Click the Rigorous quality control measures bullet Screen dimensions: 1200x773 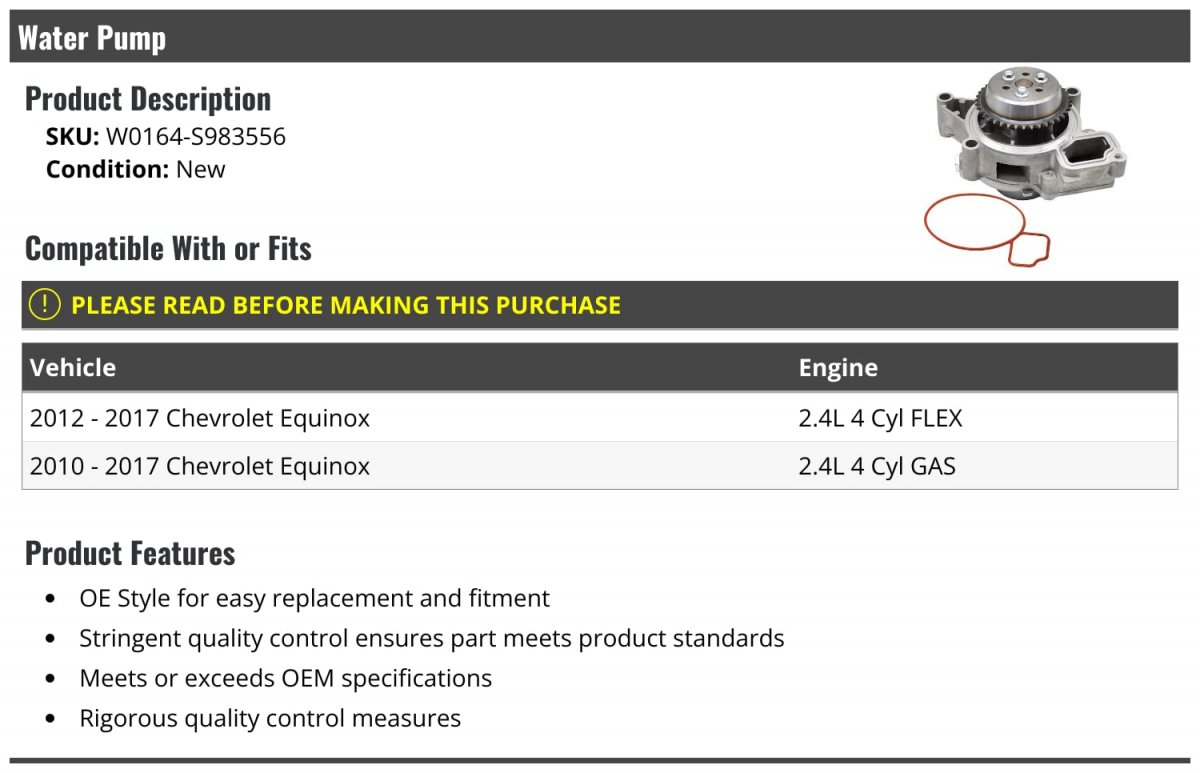point(270,718)
